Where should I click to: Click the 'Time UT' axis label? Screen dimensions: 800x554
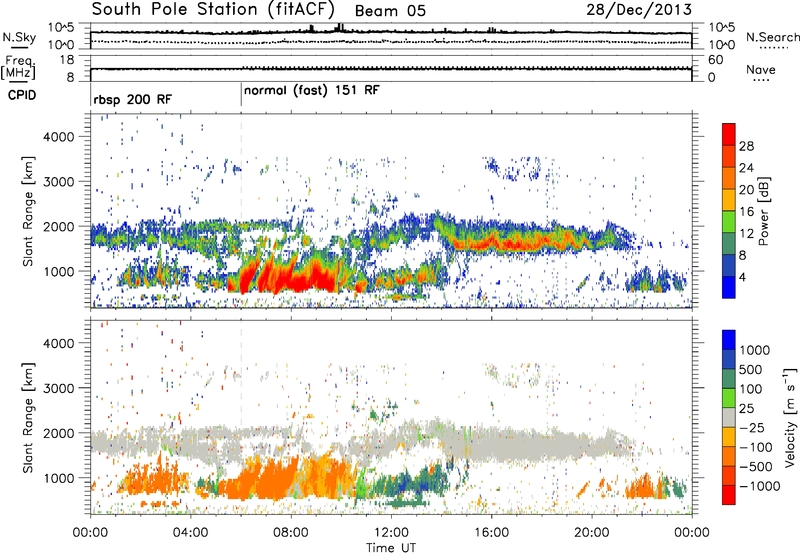(391, 548)
